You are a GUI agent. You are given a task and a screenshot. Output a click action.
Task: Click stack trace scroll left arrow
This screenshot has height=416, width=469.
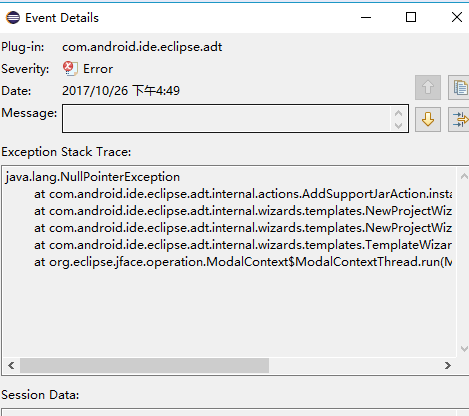pos(11,365)
